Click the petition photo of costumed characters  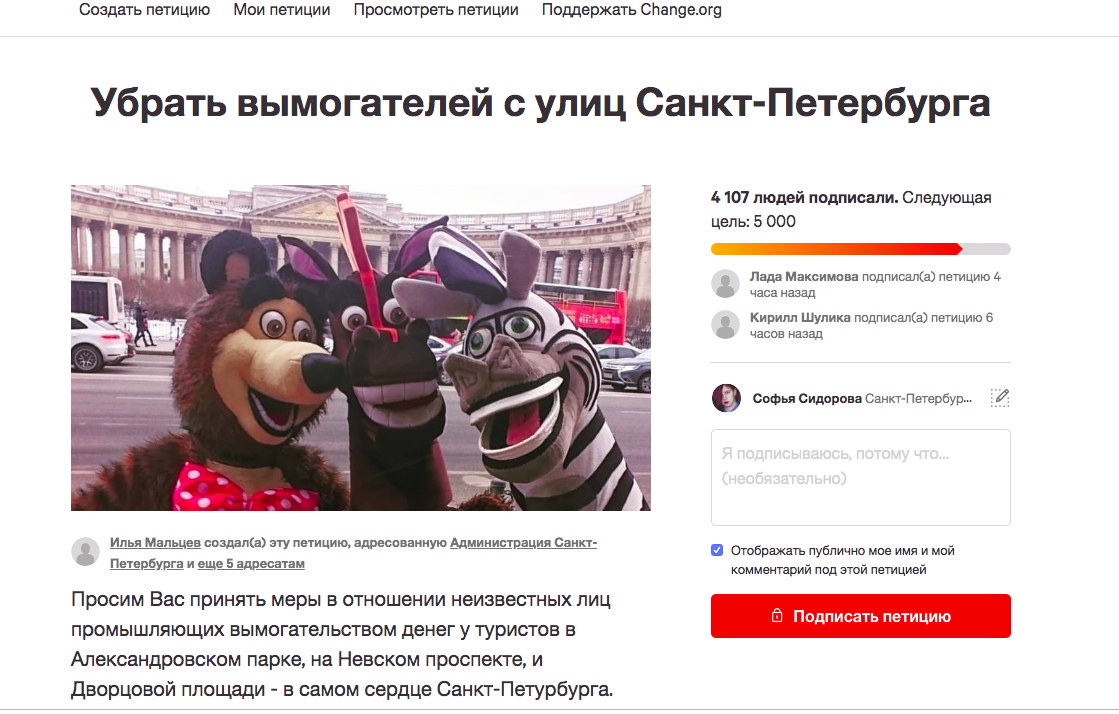pos(360,348)
